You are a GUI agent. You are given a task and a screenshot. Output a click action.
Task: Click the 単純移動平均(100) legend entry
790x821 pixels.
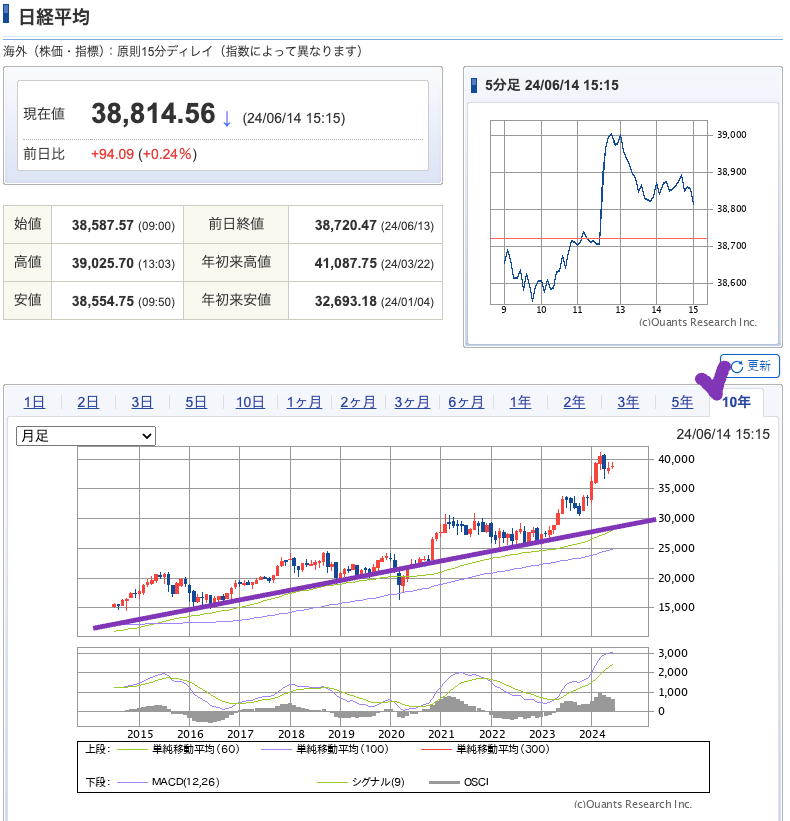(325, 749)
